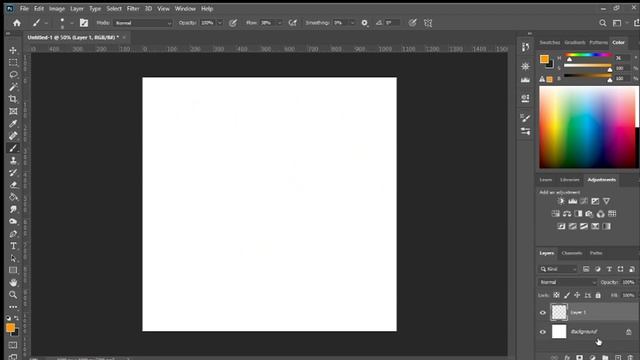640x360 pixels.
Task: Open the brush Mode dropdown
Action: coord(143,23)
